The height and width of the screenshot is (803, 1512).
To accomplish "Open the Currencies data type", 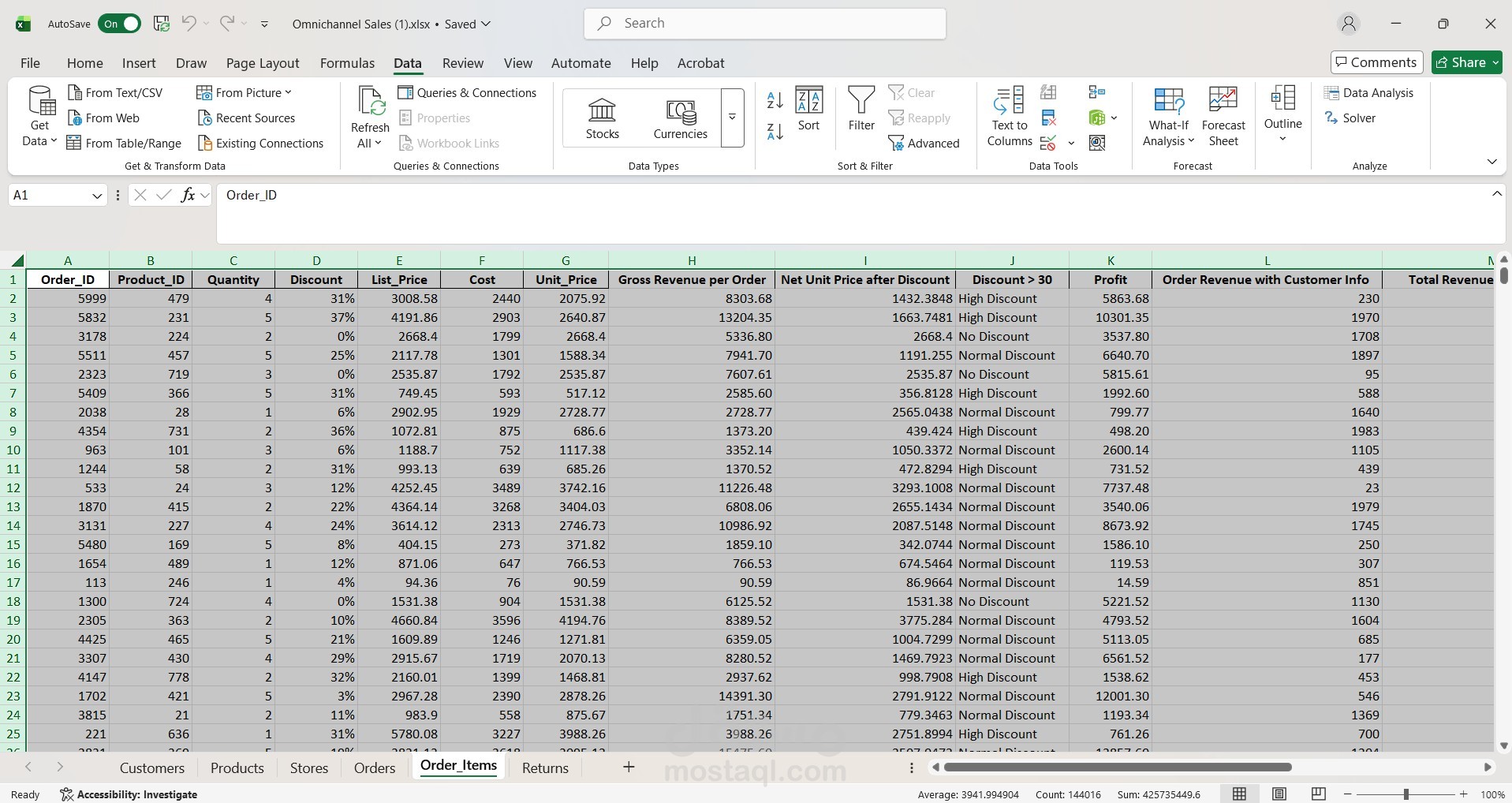I will 679,117.
